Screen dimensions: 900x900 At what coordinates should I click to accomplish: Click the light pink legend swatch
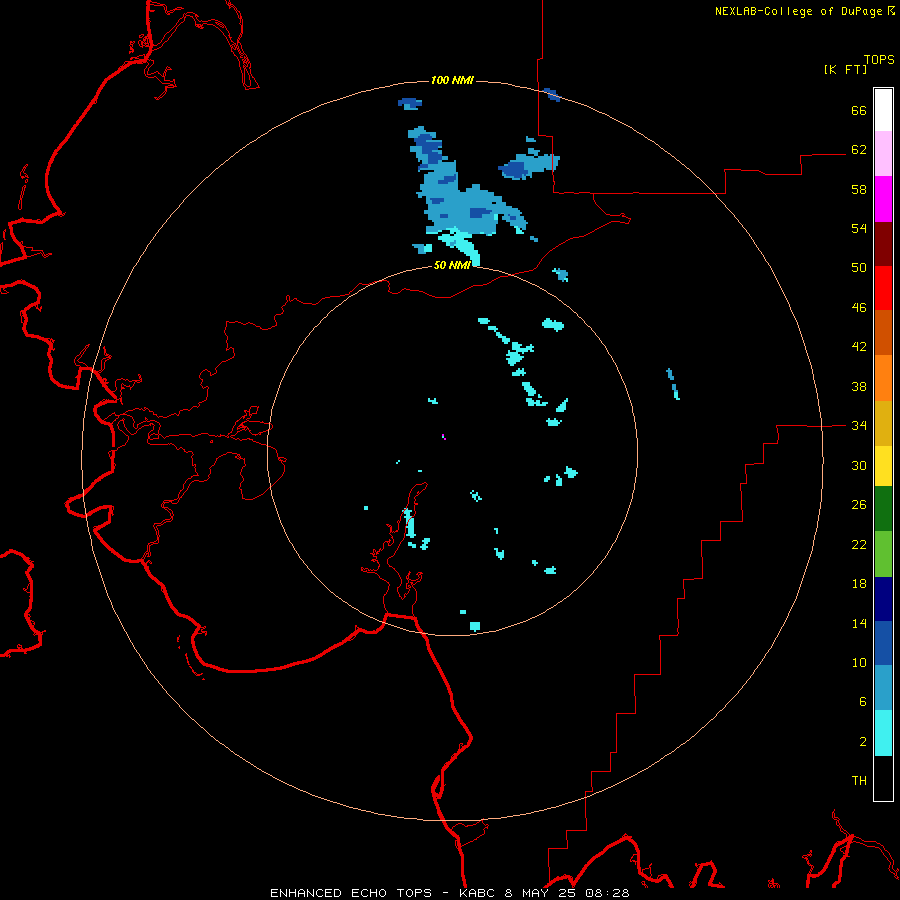click(883, 154)
